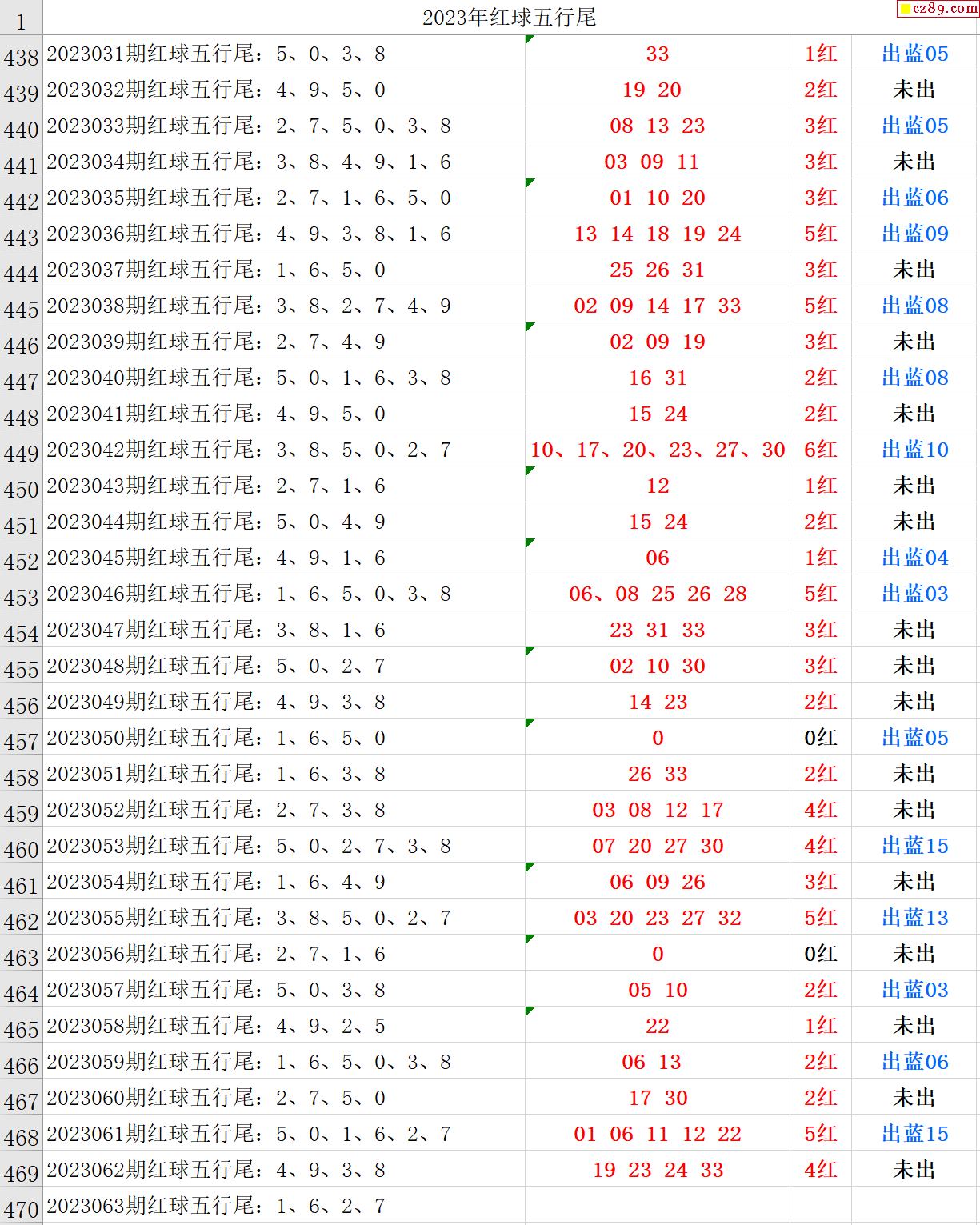Viewport: 980px width, 1225px height.
Task: Click red numbers cell 19 23 24 33
Action: coord(658,1170)
